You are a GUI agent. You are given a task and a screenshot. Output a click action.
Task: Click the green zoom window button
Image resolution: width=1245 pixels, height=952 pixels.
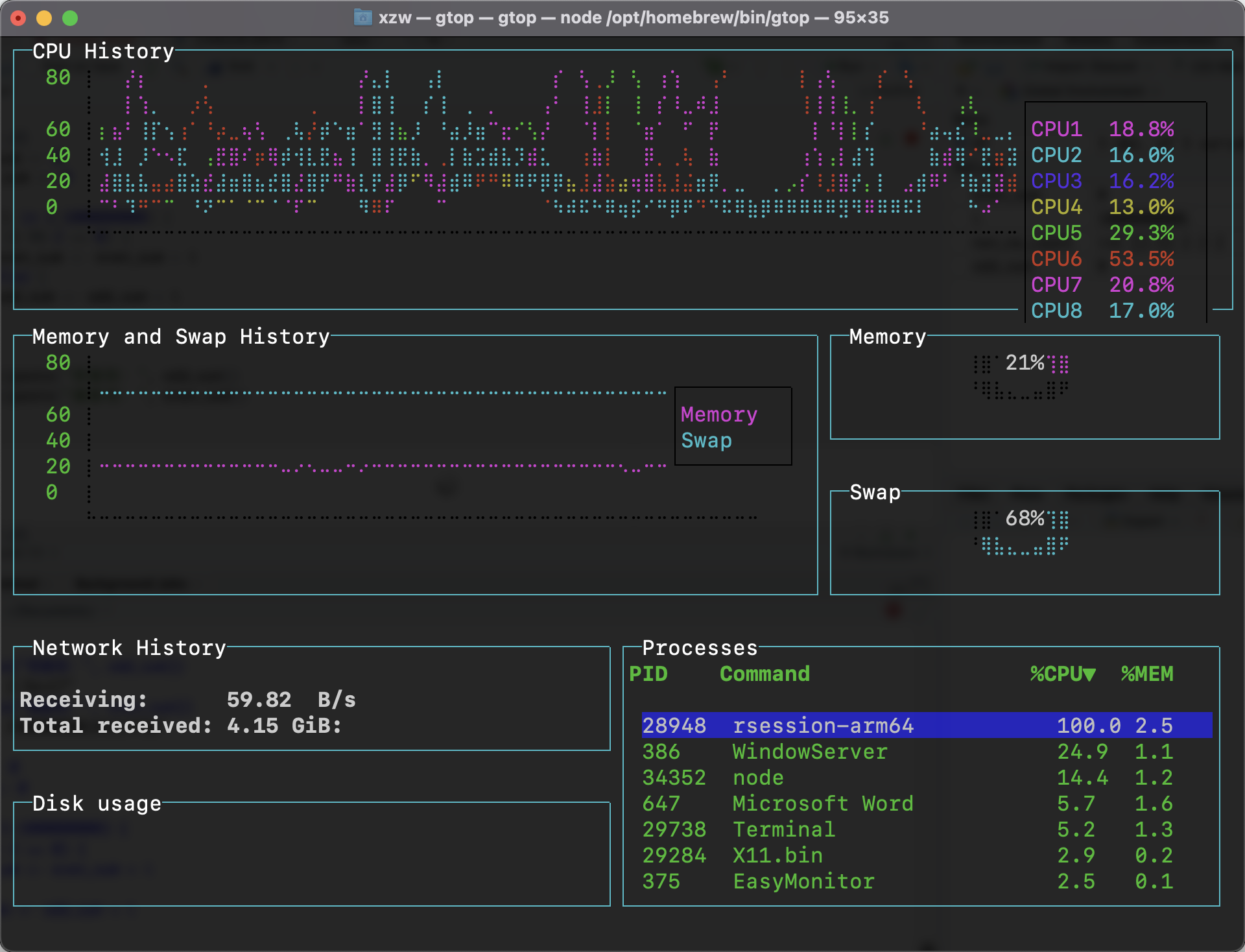(70, 18)
